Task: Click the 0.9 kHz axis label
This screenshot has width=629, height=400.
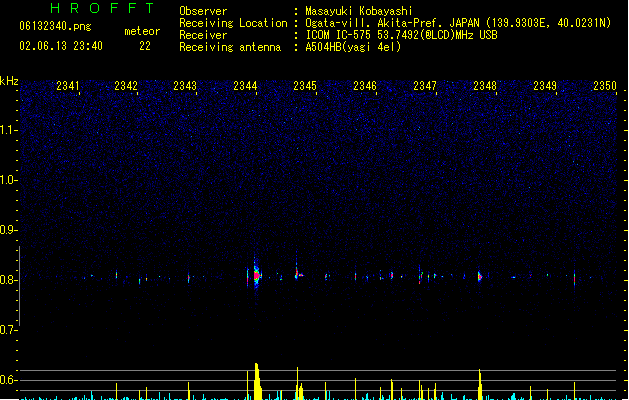Action: coord(8,230)
